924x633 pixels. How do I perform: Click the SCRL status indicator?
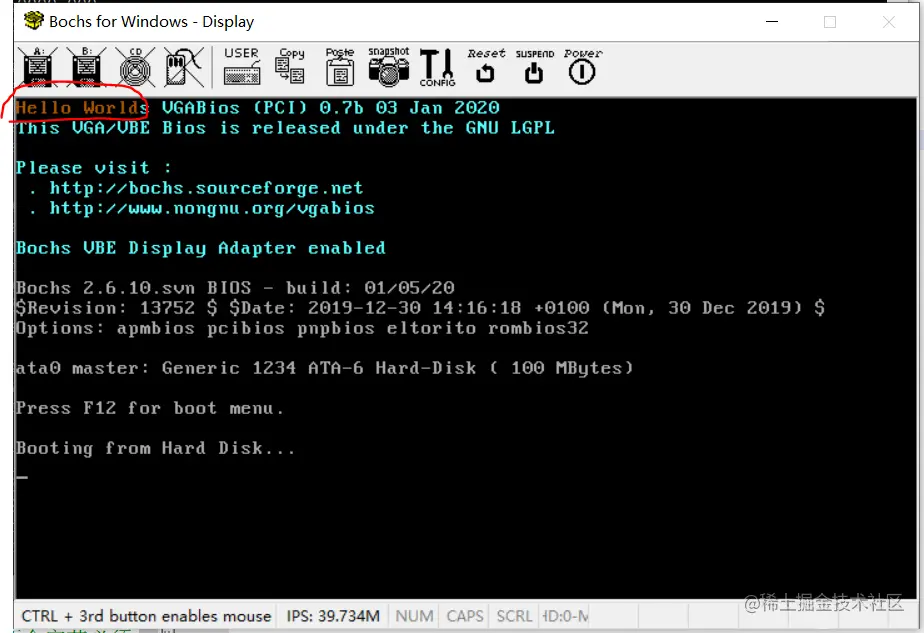[x=514, y=616]
